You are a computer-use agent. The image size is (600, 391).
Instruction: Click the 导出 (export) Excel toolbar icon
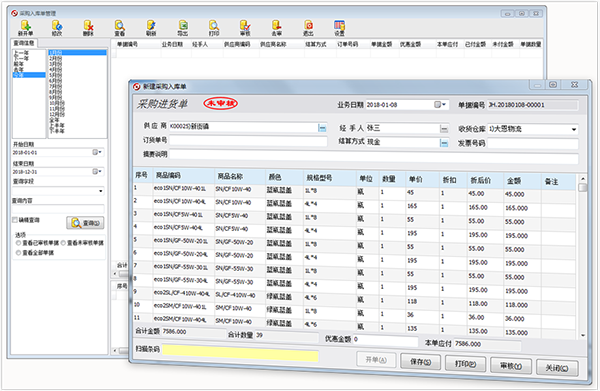pos(183,28)
